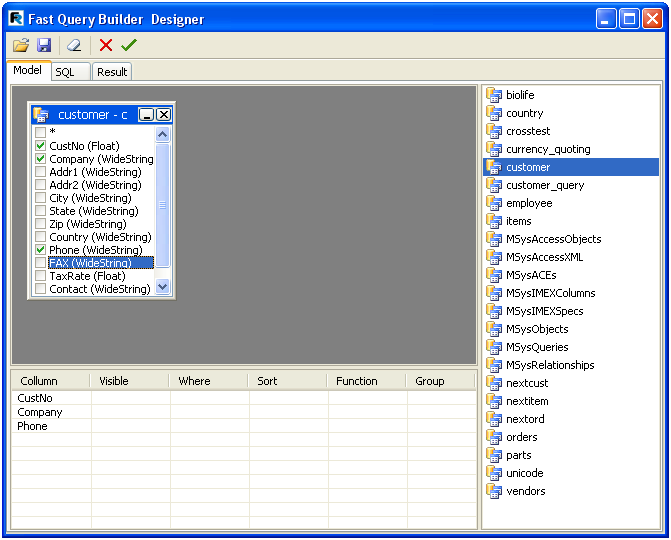671x540 pixels.
Task: Uncheck the CustNo (Float) field
Action: point(40,146)
